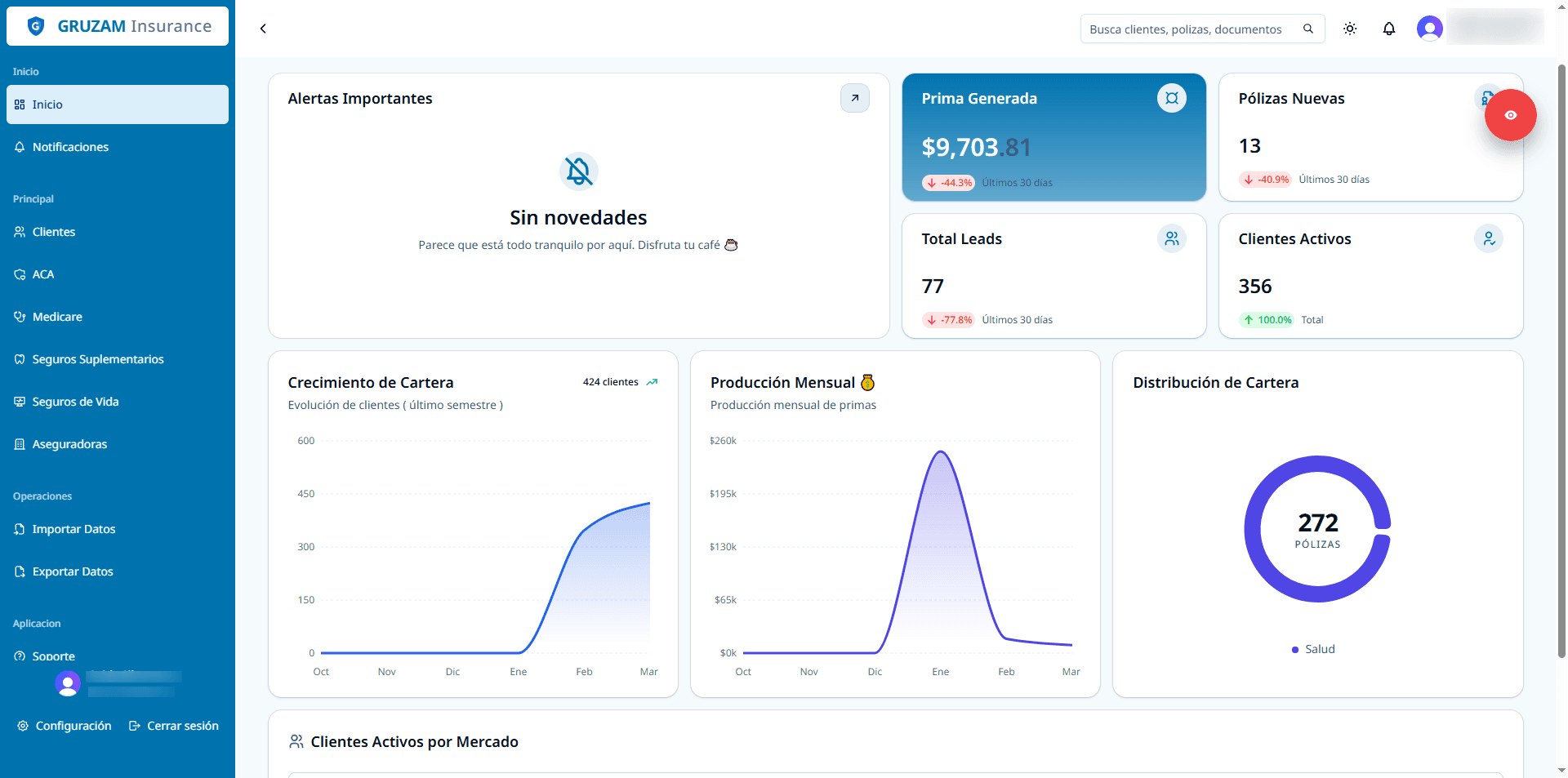This screenshot has width=1568, height=778.
Task: Toggle the Salud legend in Distribución de Cartera
Action: pyautogui.click(x=1313, y=649)
